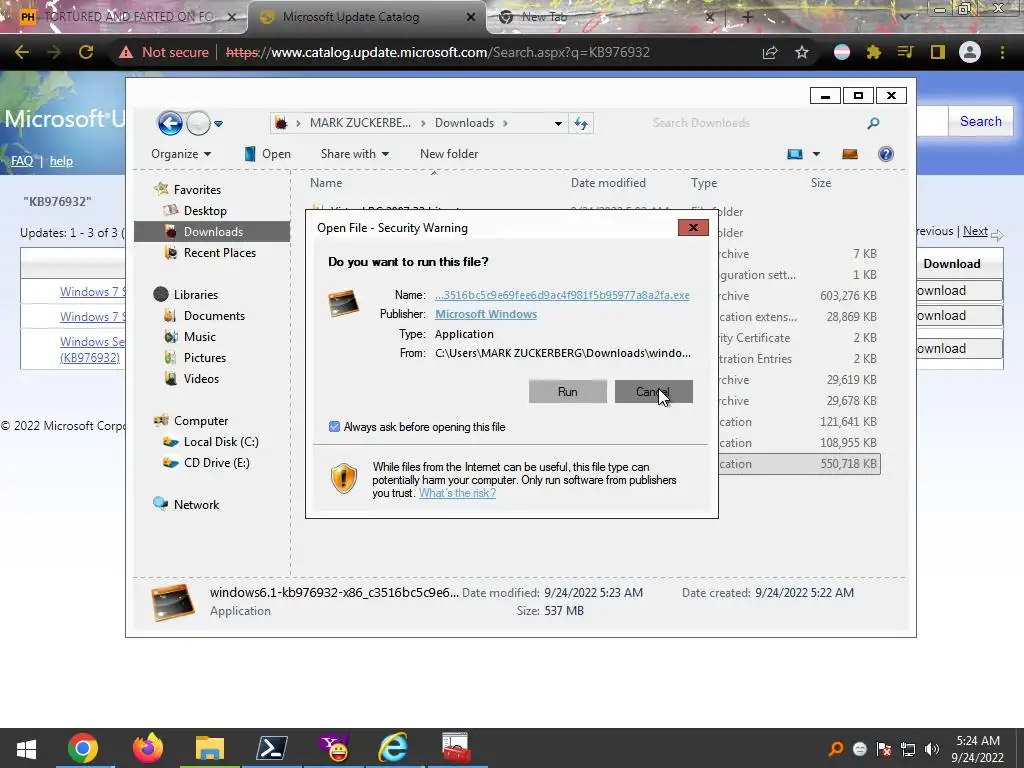Screen dimensions: 1024x768
Task: Expand the address bar history dropdown
Action: (558, 123)
